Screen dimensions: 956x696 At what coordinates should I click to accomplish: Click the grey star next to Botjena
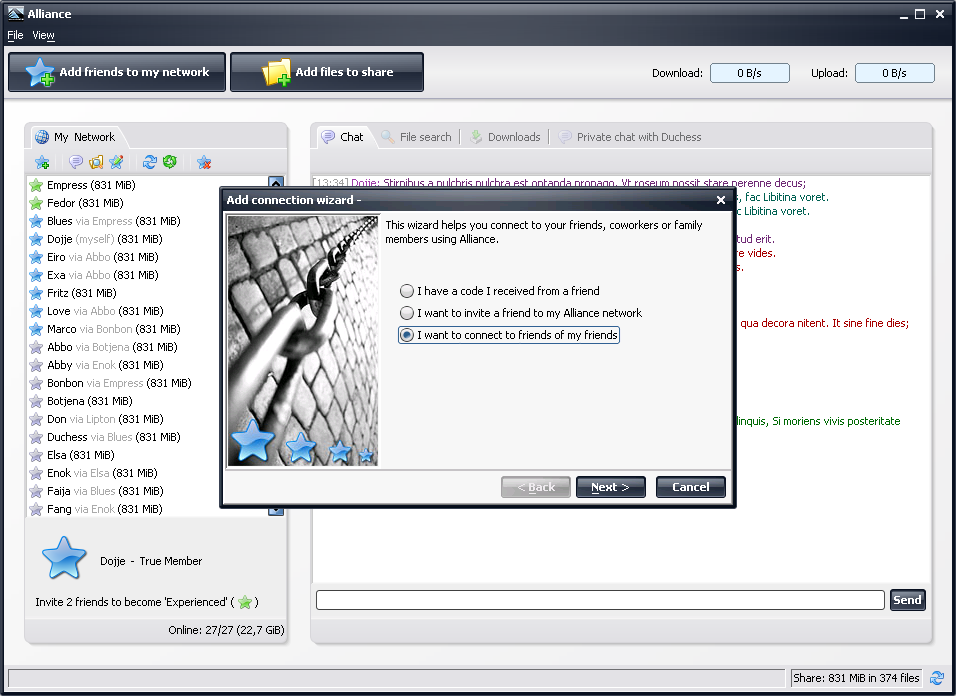(36, 401)
